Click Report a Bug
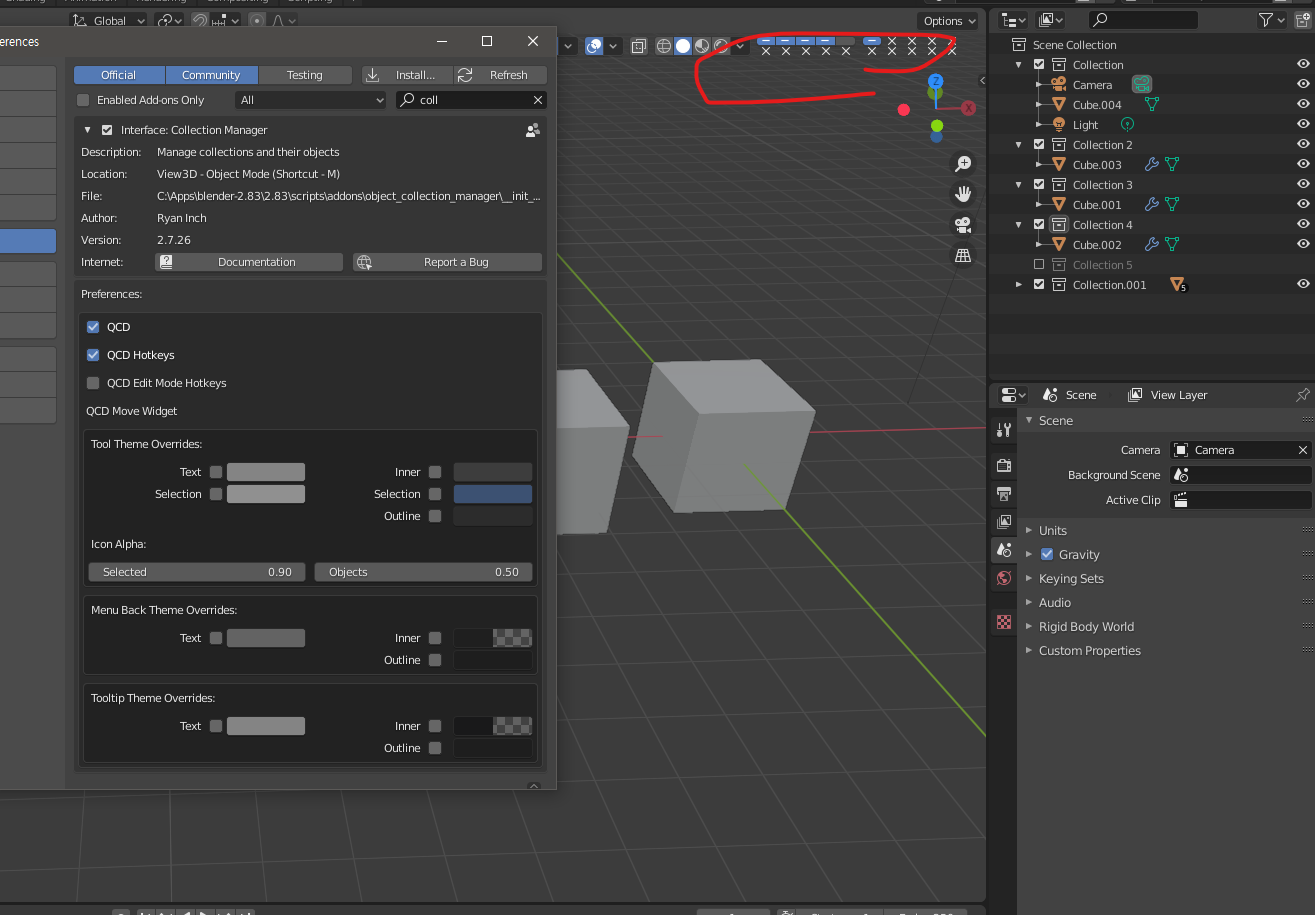 [x=448, y=262]
